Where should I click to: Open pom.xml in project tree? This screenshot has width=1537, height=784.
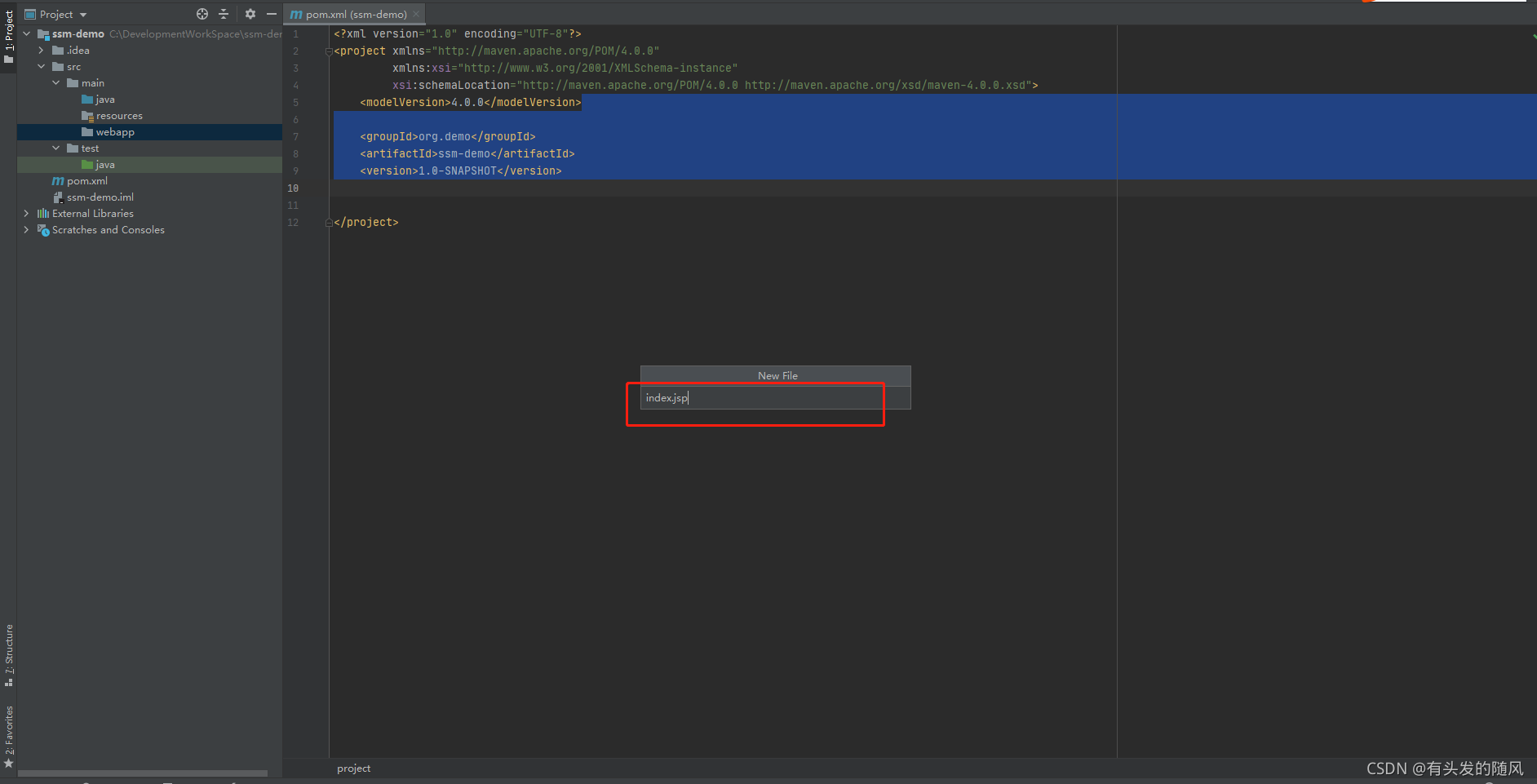150,180
